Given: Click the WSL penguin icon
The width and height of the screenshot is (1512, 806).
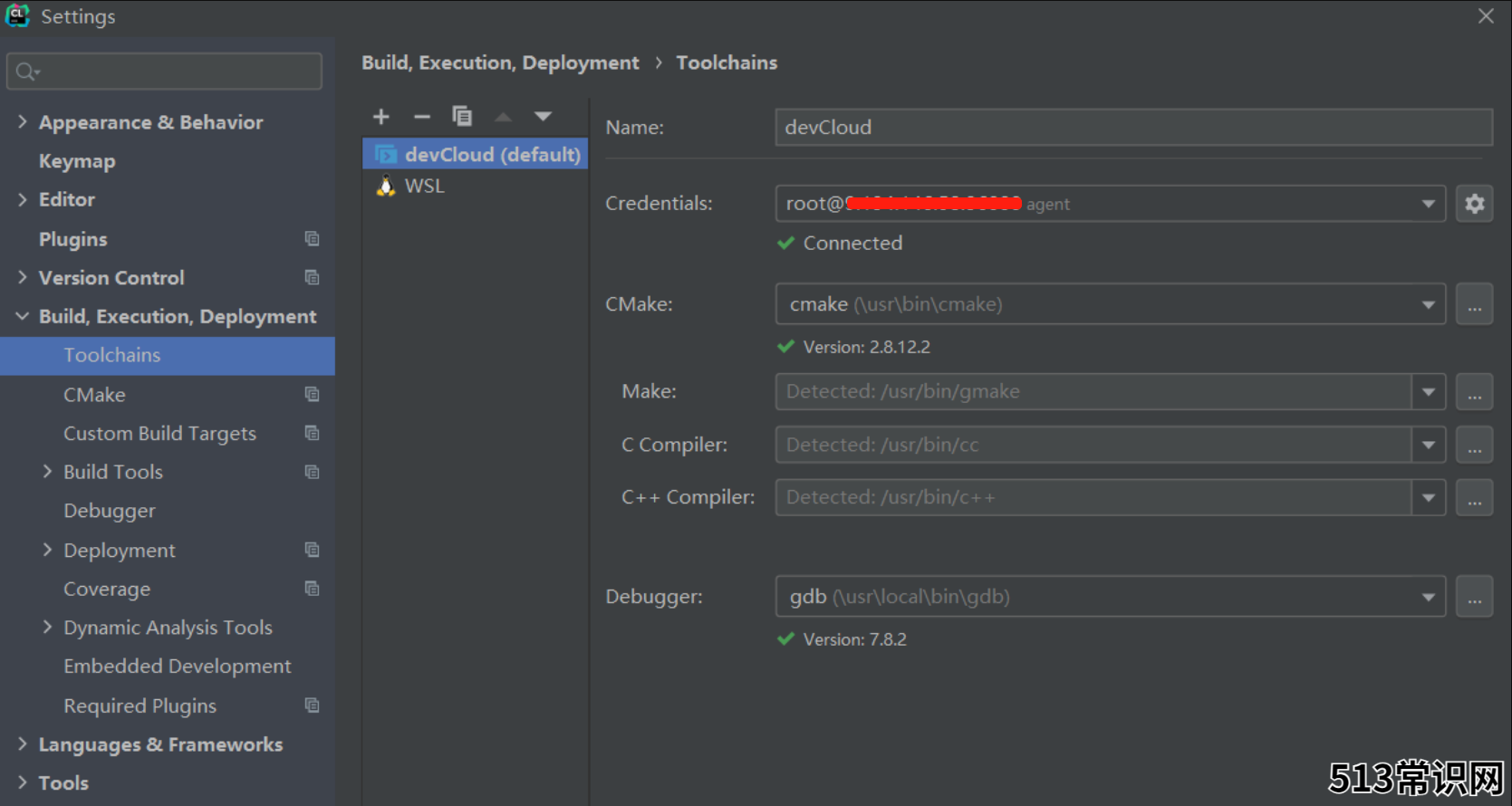Looking at the screenshot, I should click(386, 186).
